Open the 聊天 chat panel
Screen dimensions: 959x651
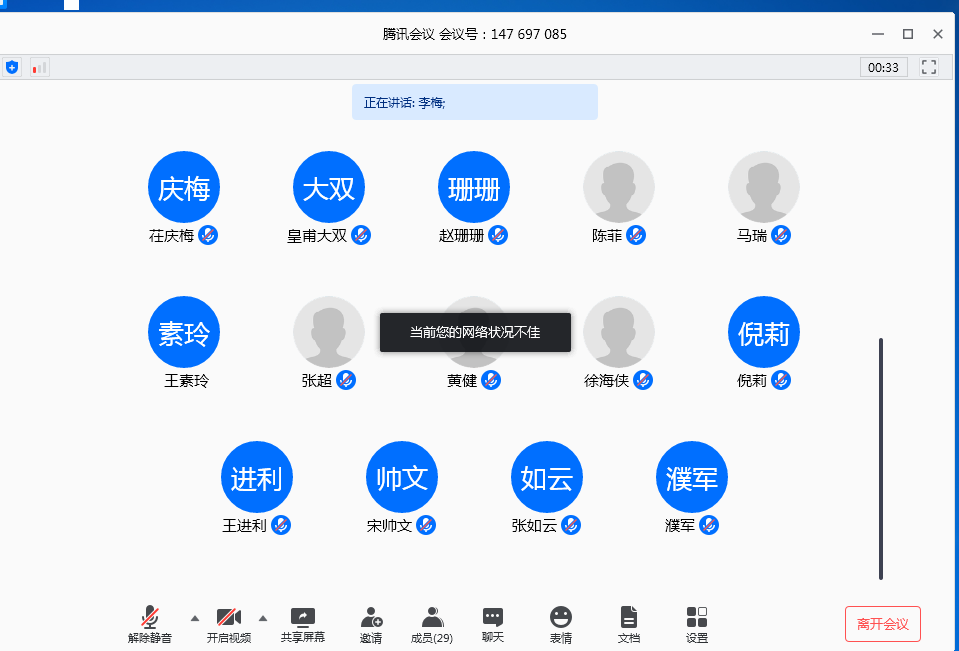[x=493, y=624]
